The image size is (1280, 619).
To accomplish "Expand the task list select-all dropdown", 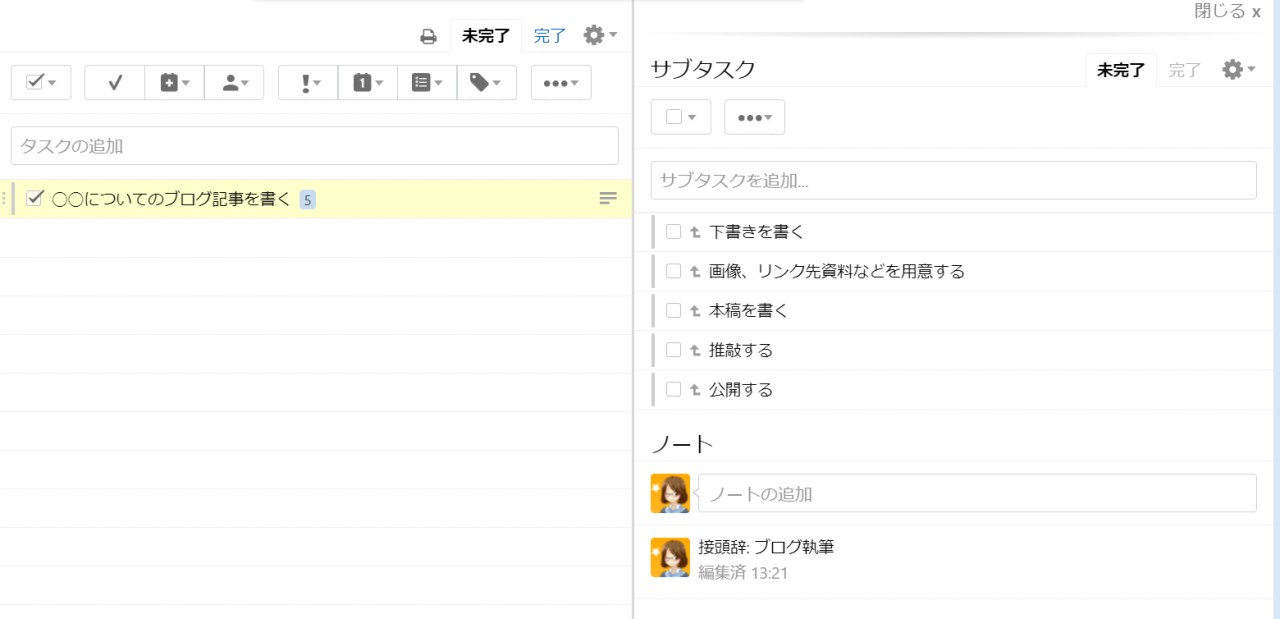I will click(41, 83).
